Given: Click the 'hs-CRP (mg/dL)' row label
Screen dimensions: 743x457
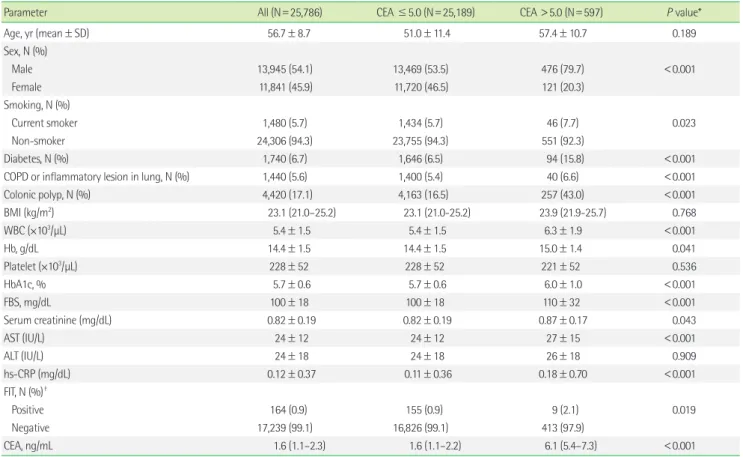Looking at the screenshot, I should coord(37,374).
